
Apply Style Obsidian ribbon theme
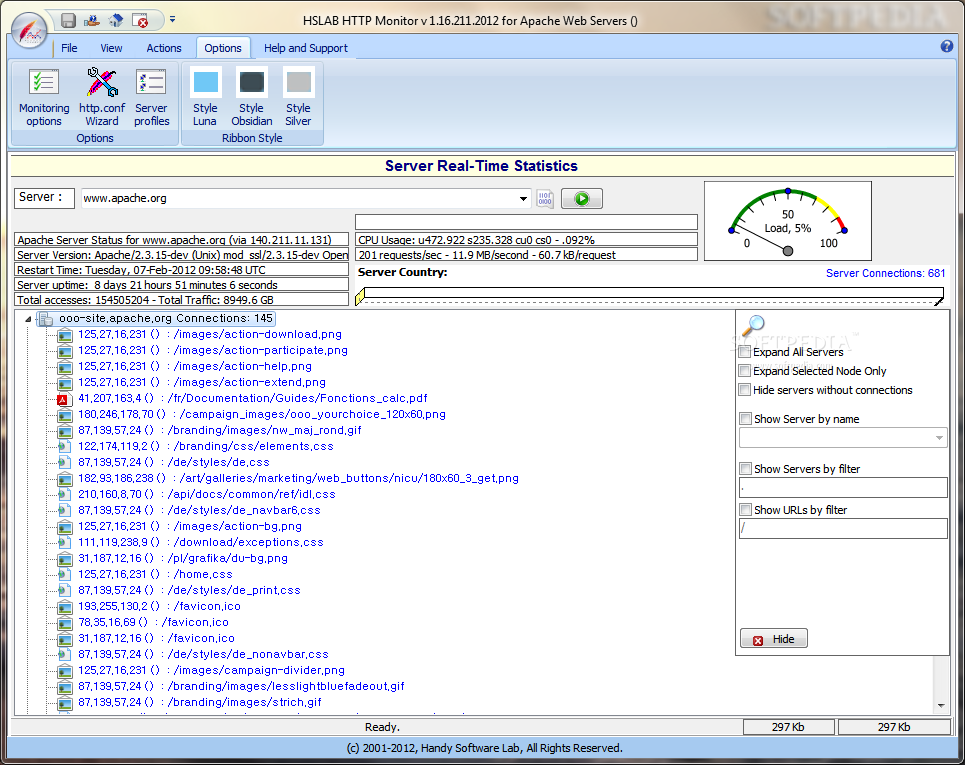coord(252,97)
